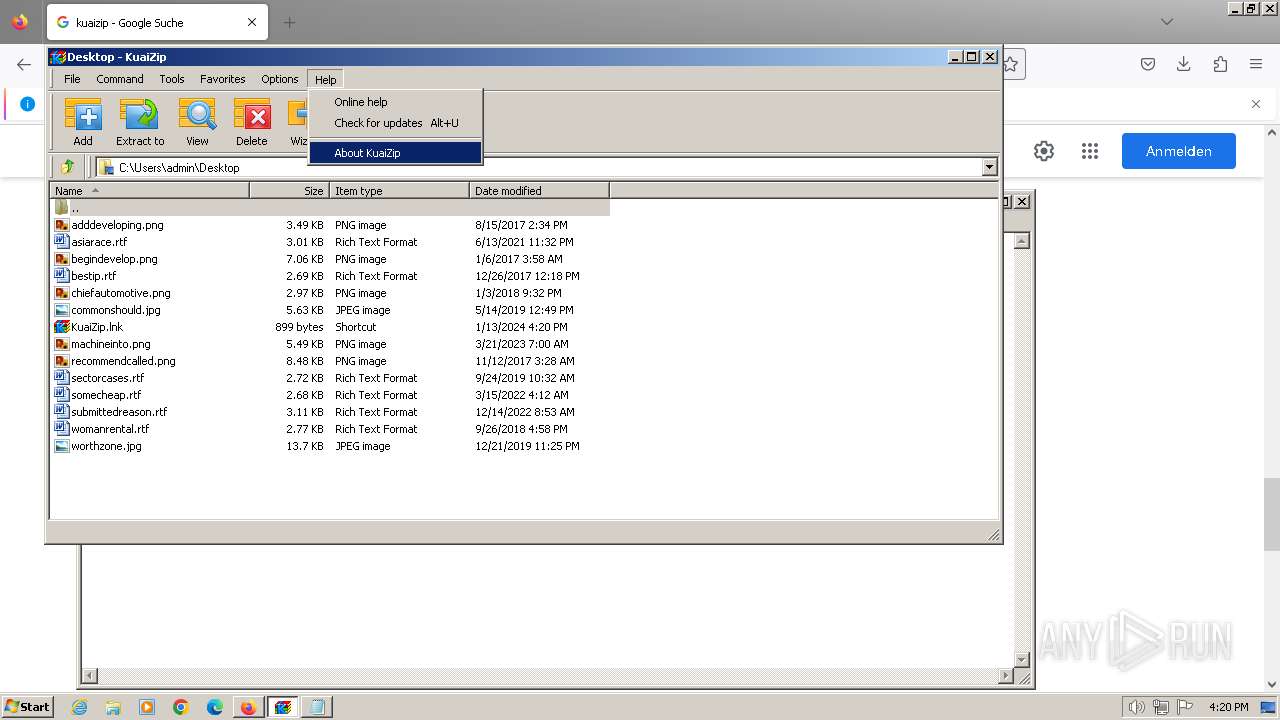Click Firefox back arrow button
This screenshot has height=720, width=1280.
coord(24,64)
